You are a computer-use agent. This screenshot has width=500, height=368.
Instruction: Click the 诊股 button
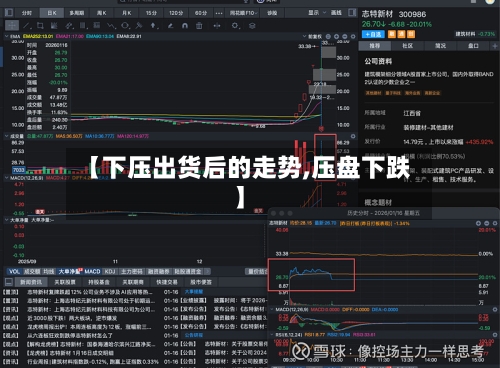coord(272,13)
